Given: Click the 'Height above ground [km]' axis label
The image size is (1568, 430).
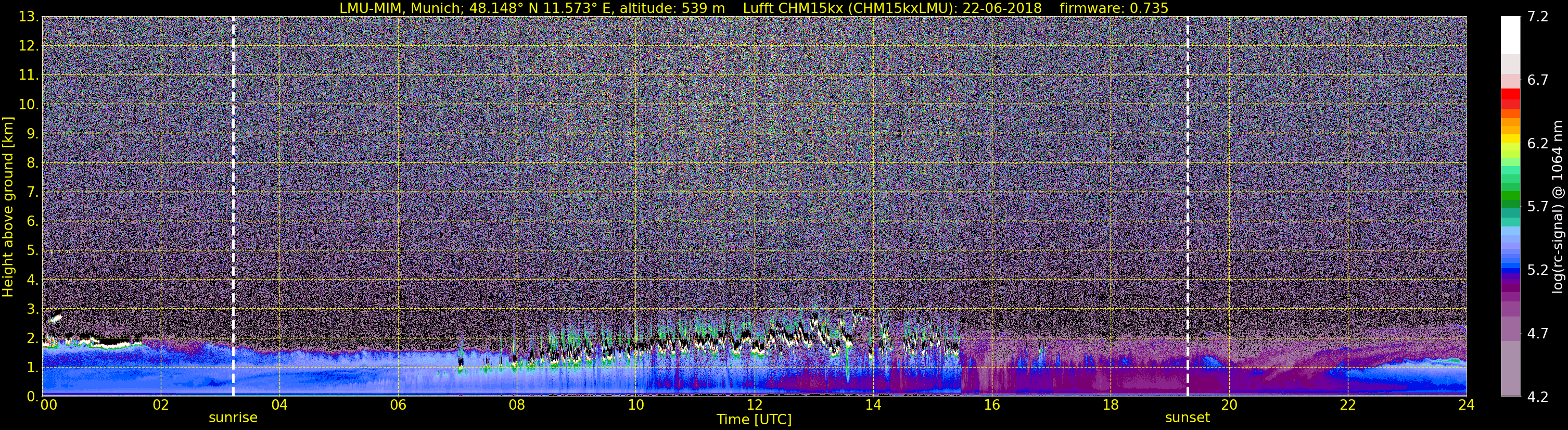Looking at the screenshot, I should coord(8,207).
